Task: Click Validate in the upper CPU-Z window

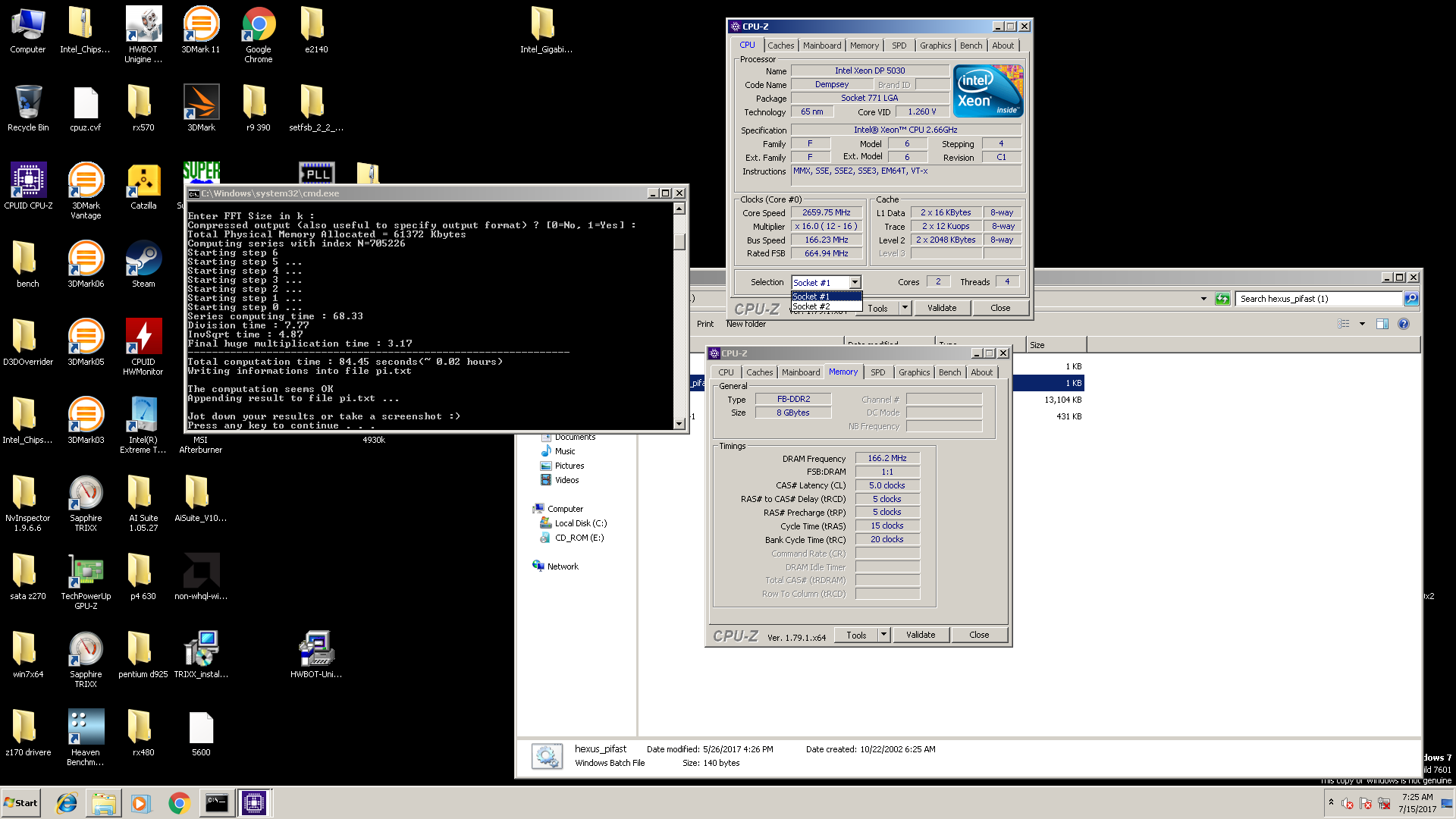Action: tap(942, 308)
